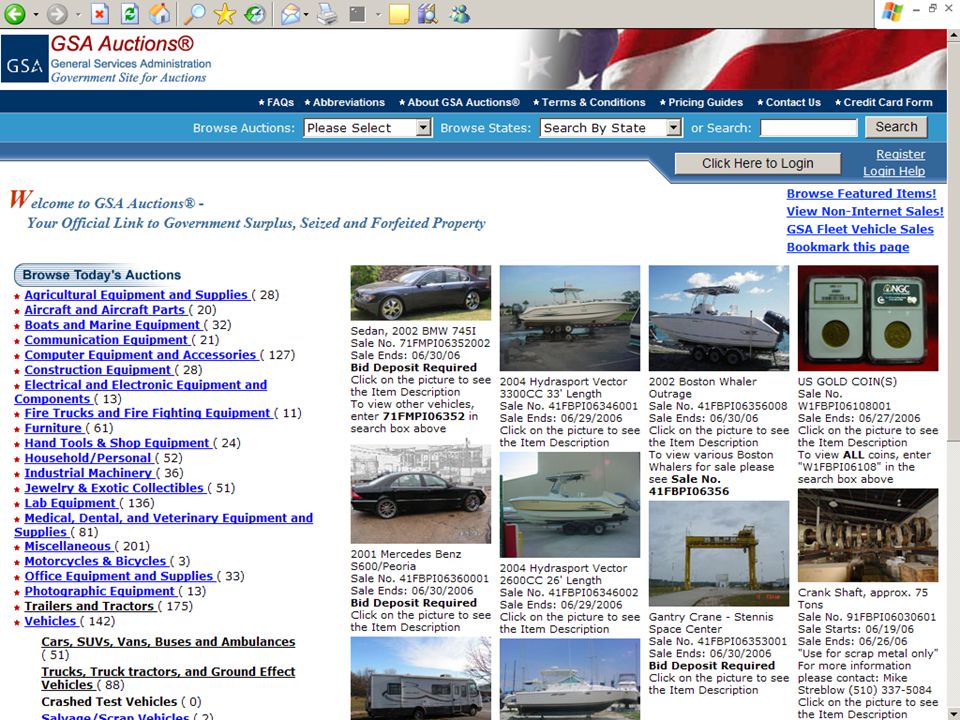Open Trailers and Tractors category
Viewport: 960px width, 720px height.
(x=89, y=606)
